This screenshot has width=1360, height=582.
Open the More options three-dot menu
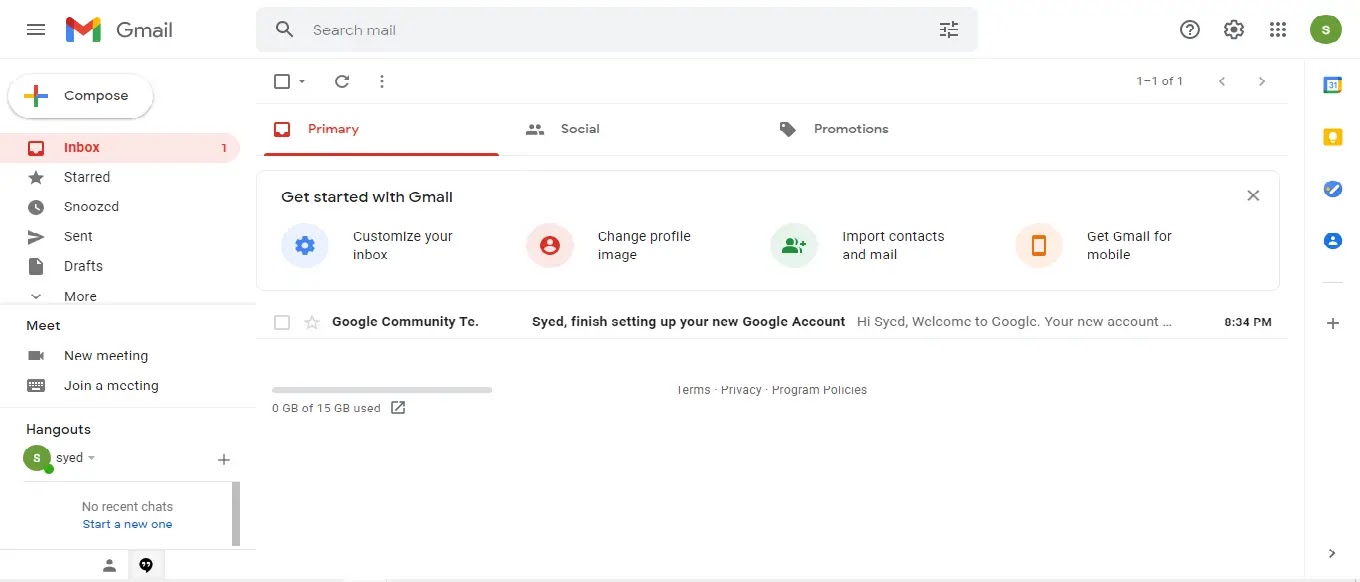pos(382,81)
